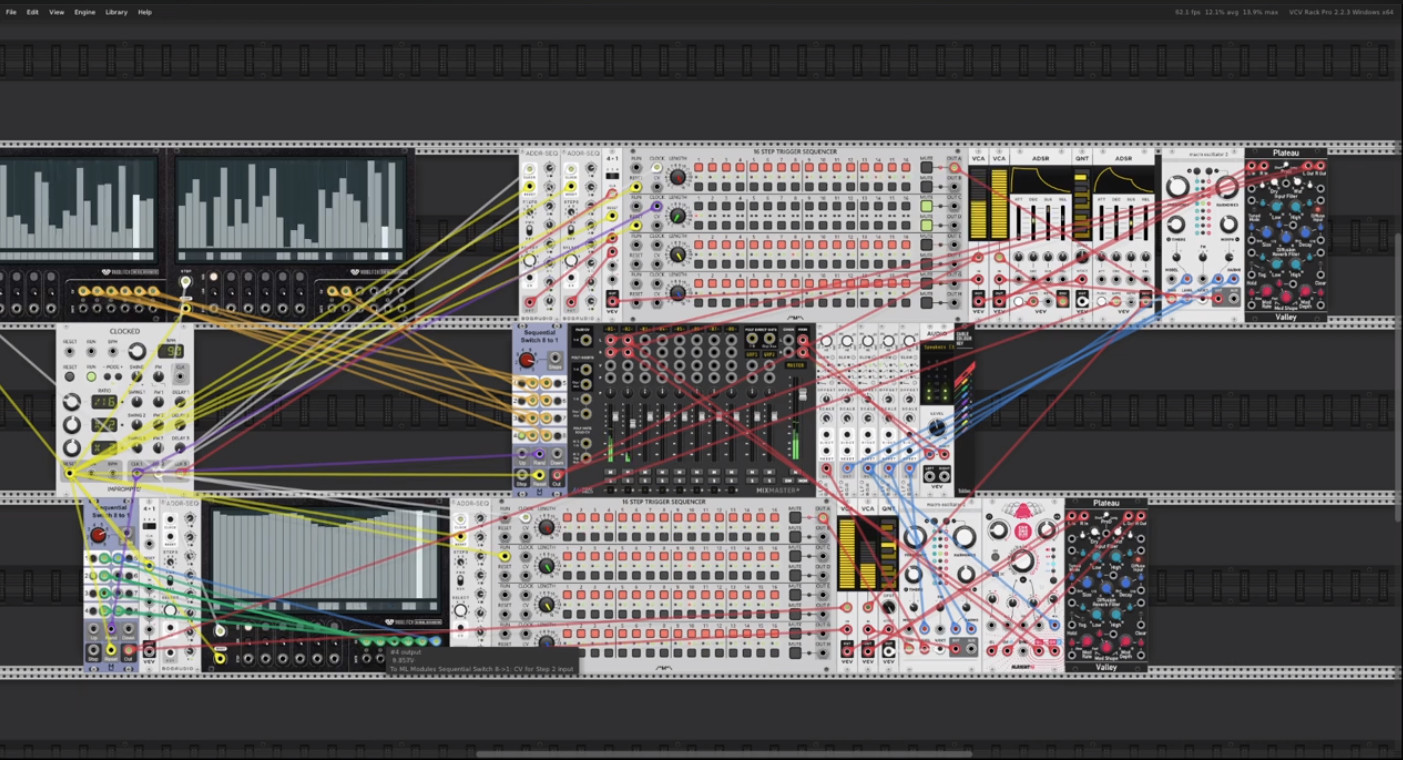Open the Edit menu
Viewport: 1403px width, 760px height.
[x=33, y=12]
